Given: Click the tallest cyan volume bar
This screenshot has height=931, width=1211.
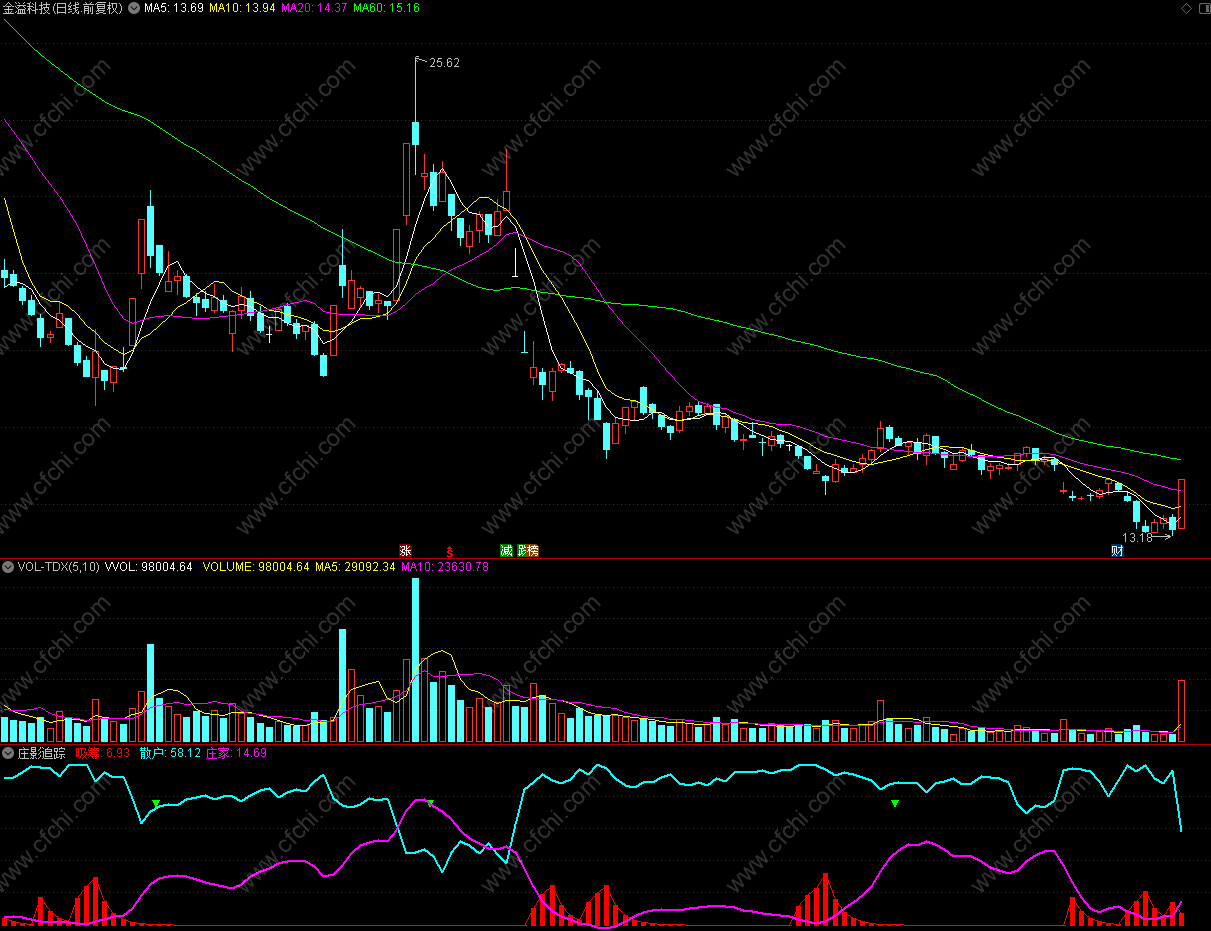Looking at the screenshot, I should [x=416, y=660].
